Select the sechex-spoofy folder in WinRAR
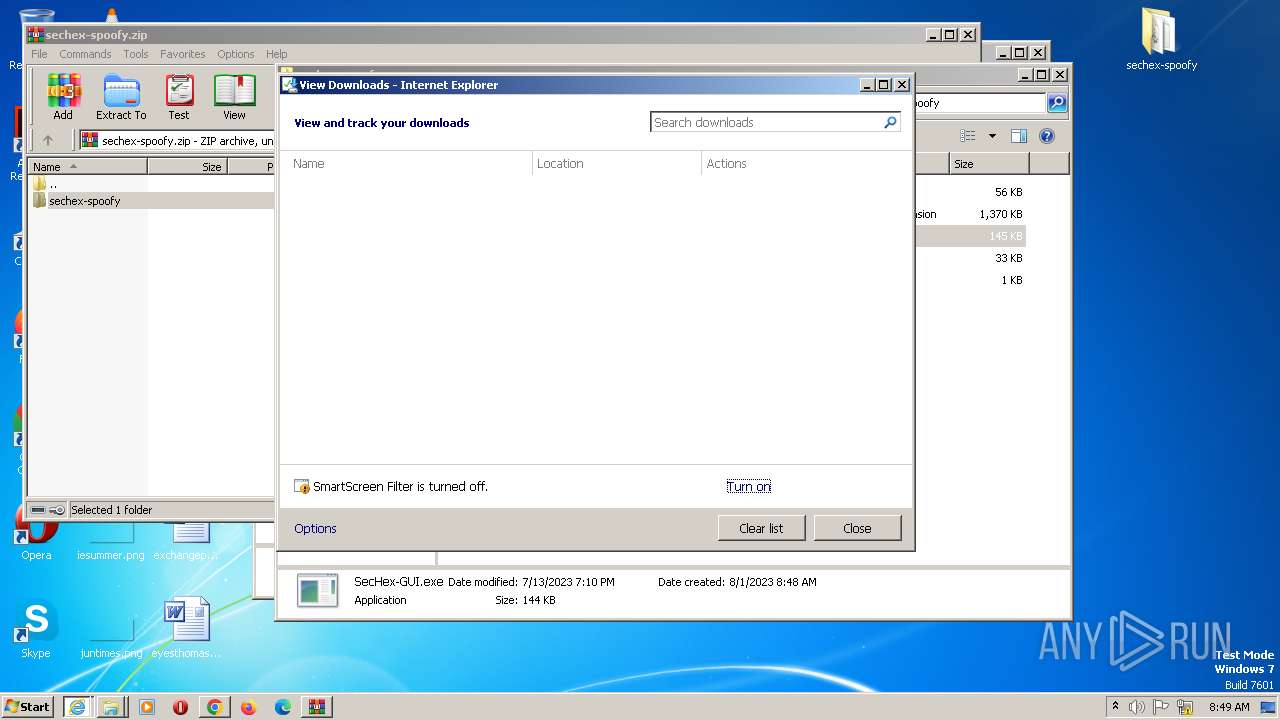 (x=85, y=201)
